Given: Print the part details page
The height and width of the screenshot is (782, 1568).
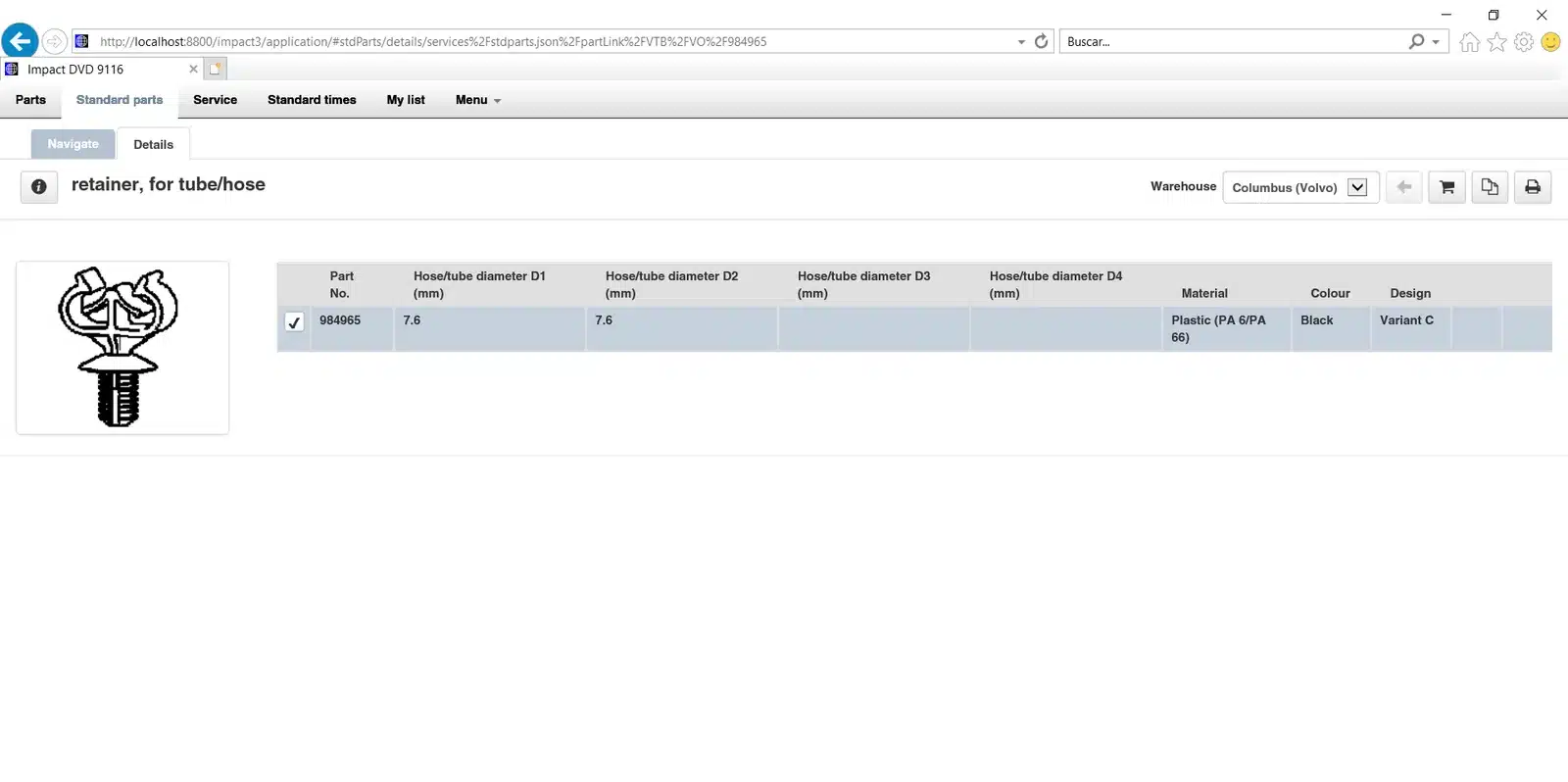Looking at the screenshot, I should pos(1533,187).
